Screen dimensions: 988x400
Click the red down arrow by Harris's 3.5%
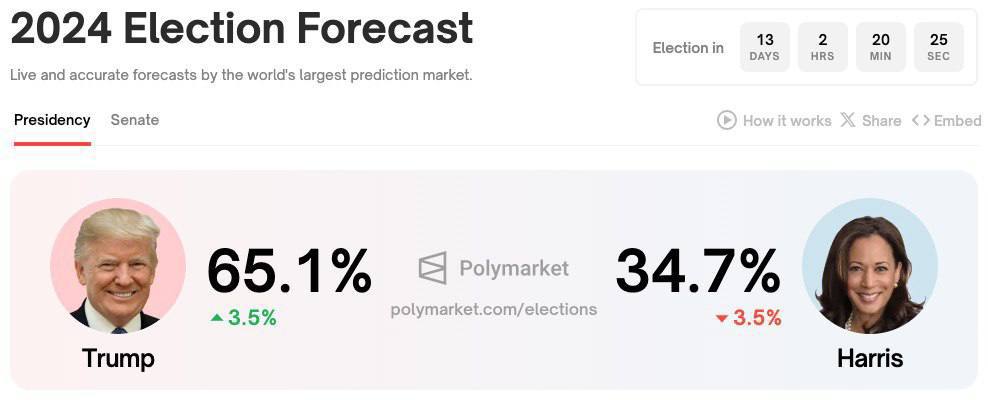(721, 319)
